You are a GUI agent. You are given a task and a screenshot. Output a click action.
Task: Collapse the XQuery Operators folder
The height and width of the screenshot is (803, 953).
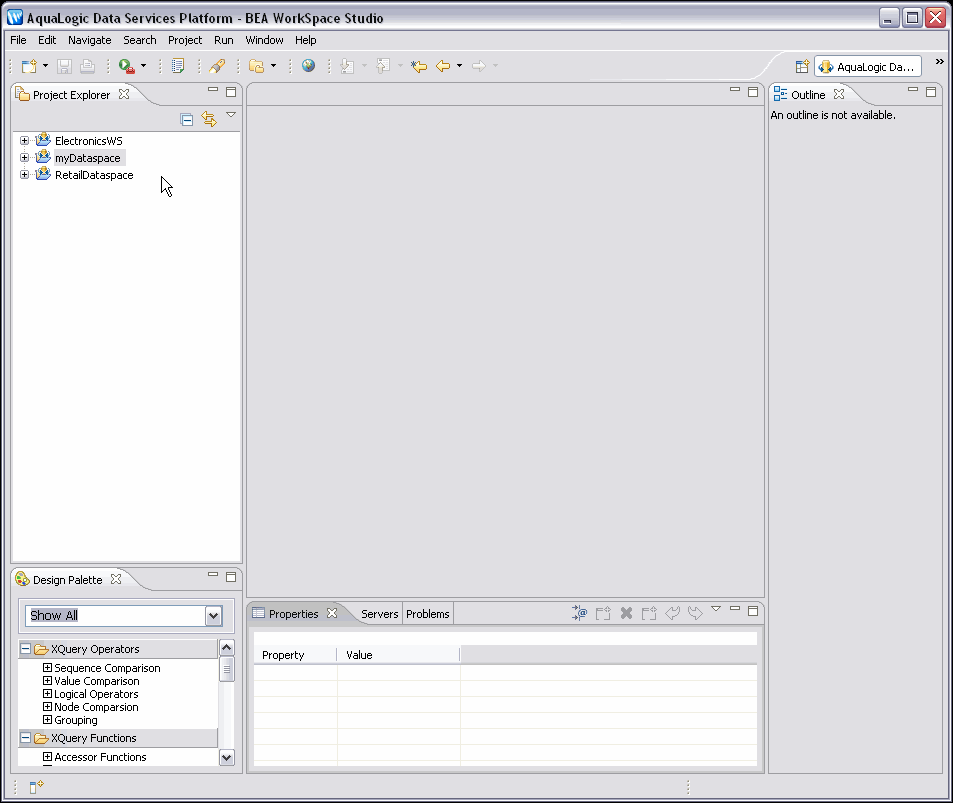click(x=26, y=649)
